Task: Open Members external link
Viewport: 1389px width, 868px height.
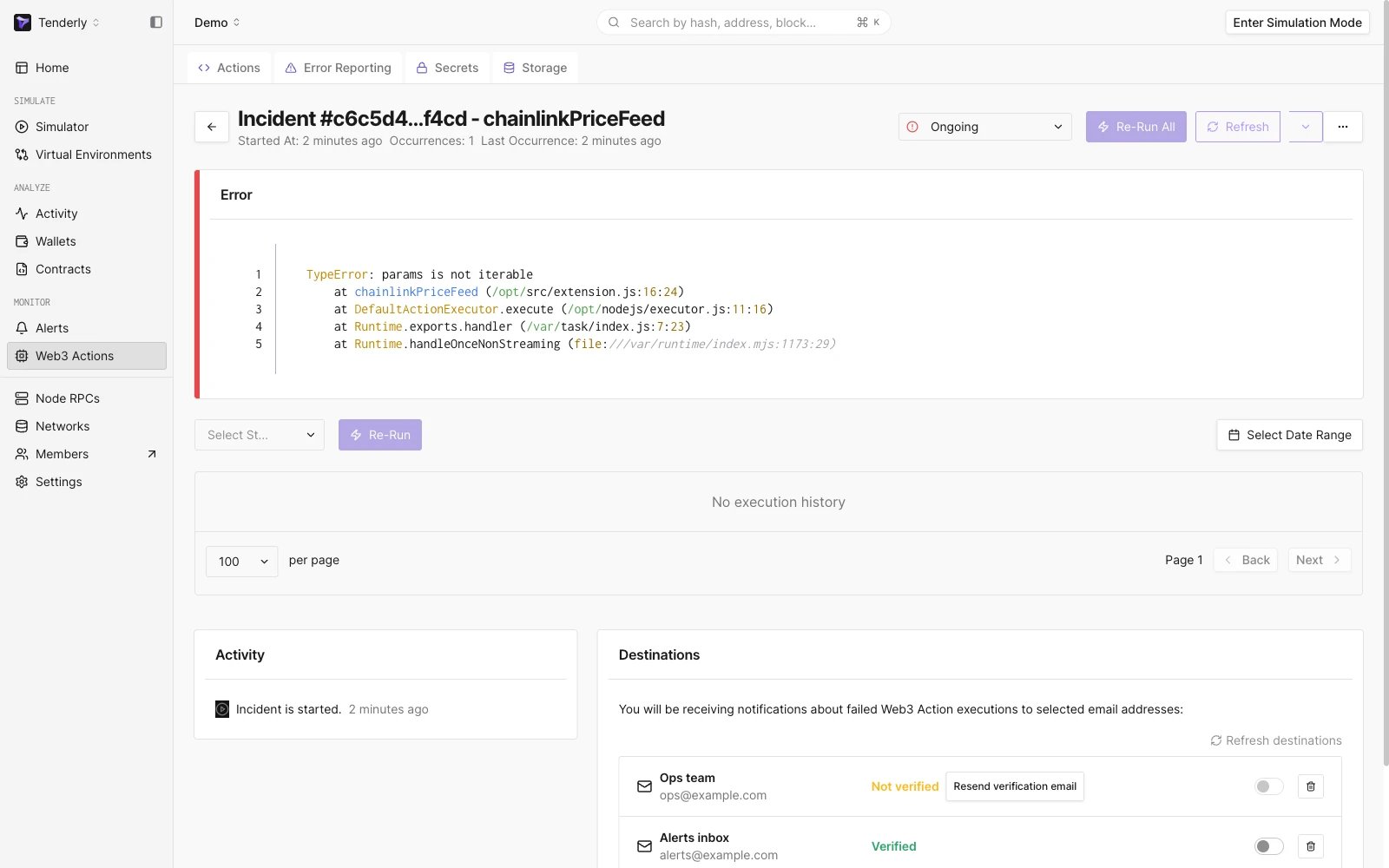Action: pos(87,454)
